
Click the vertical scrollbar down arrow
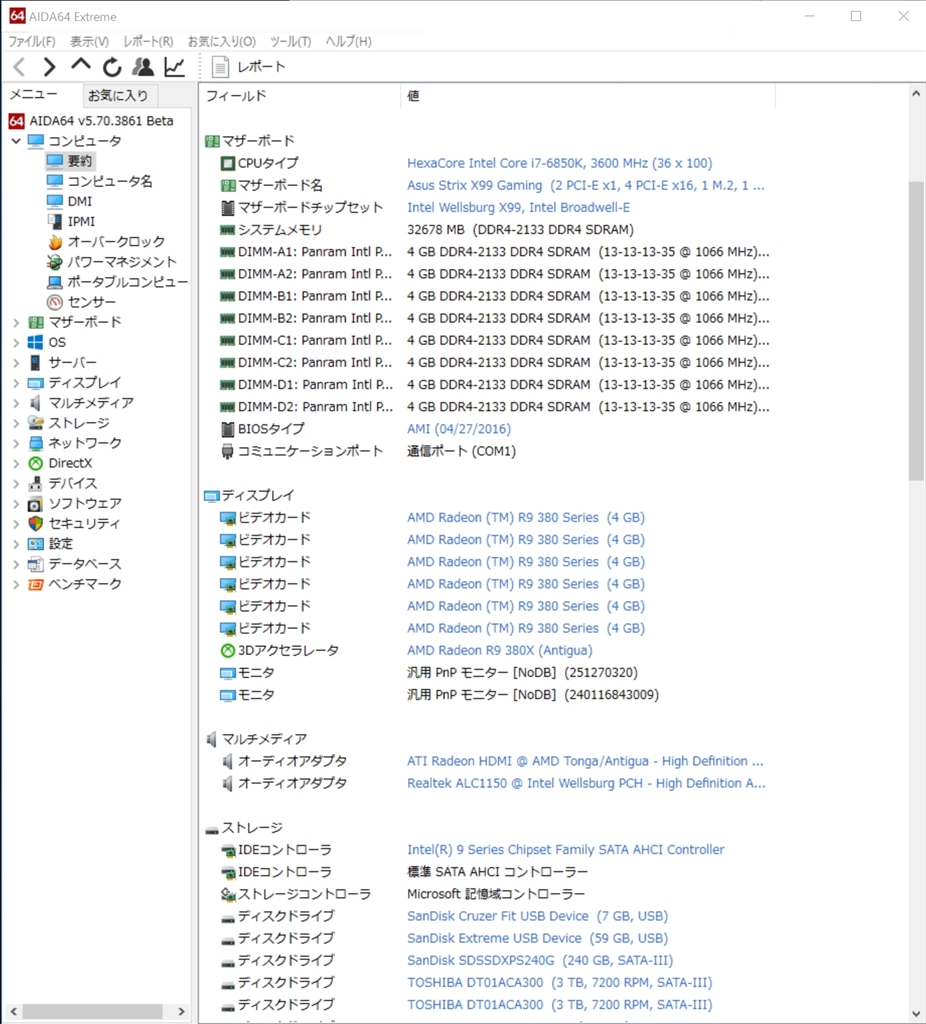[x=916, y=1014]
